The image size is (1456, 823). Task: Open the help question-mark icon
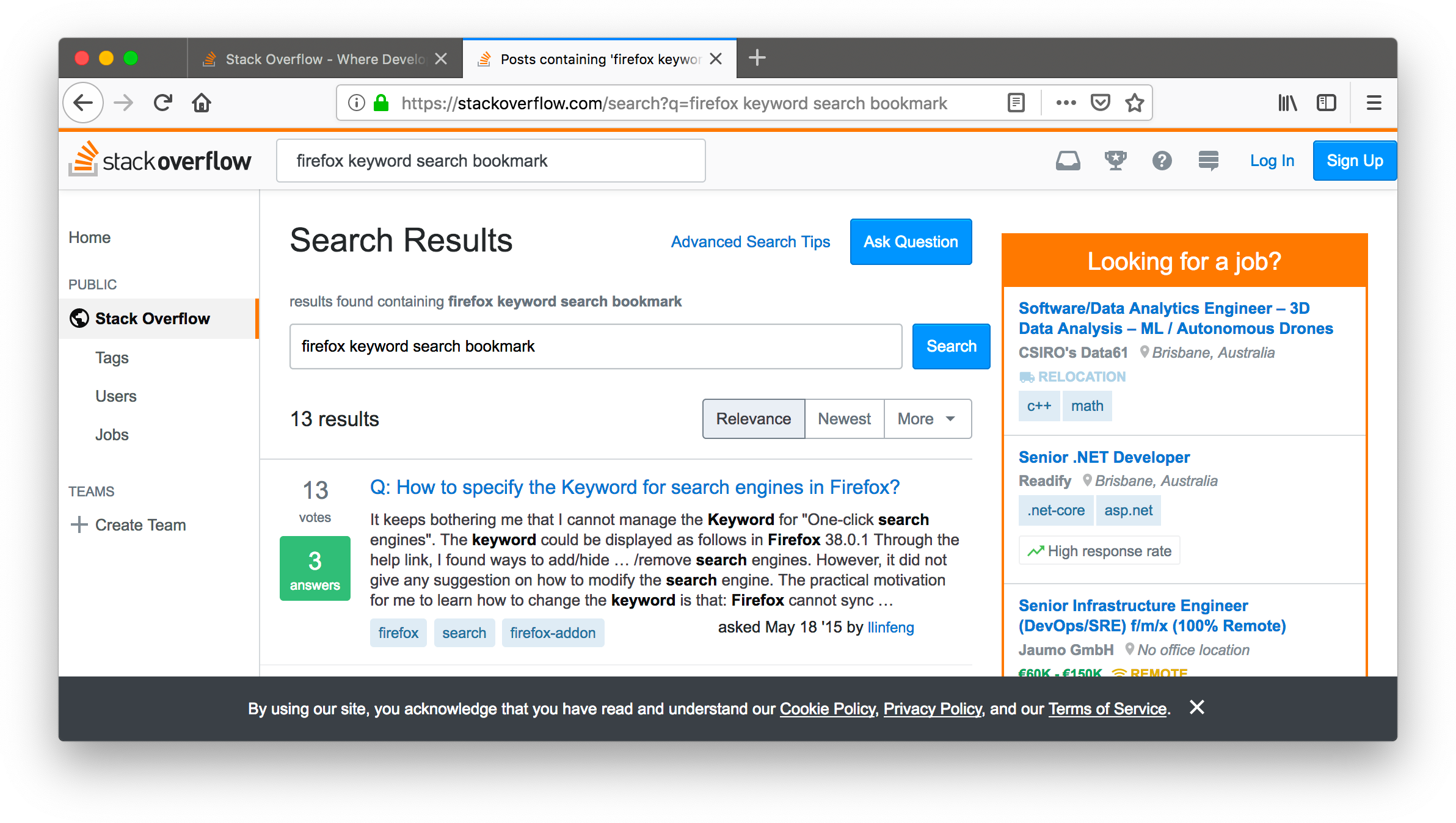click(x=1162, y=161)
